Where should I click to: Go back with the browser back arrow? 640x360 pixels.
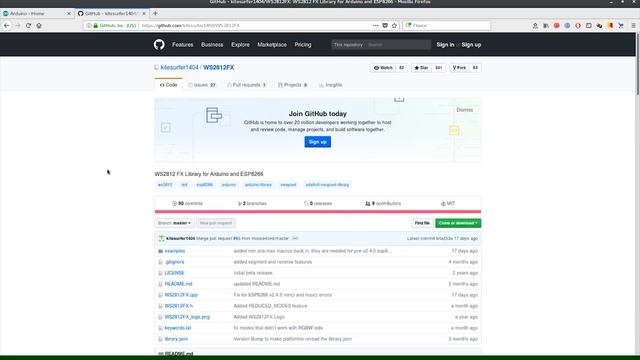coord(7,25)
